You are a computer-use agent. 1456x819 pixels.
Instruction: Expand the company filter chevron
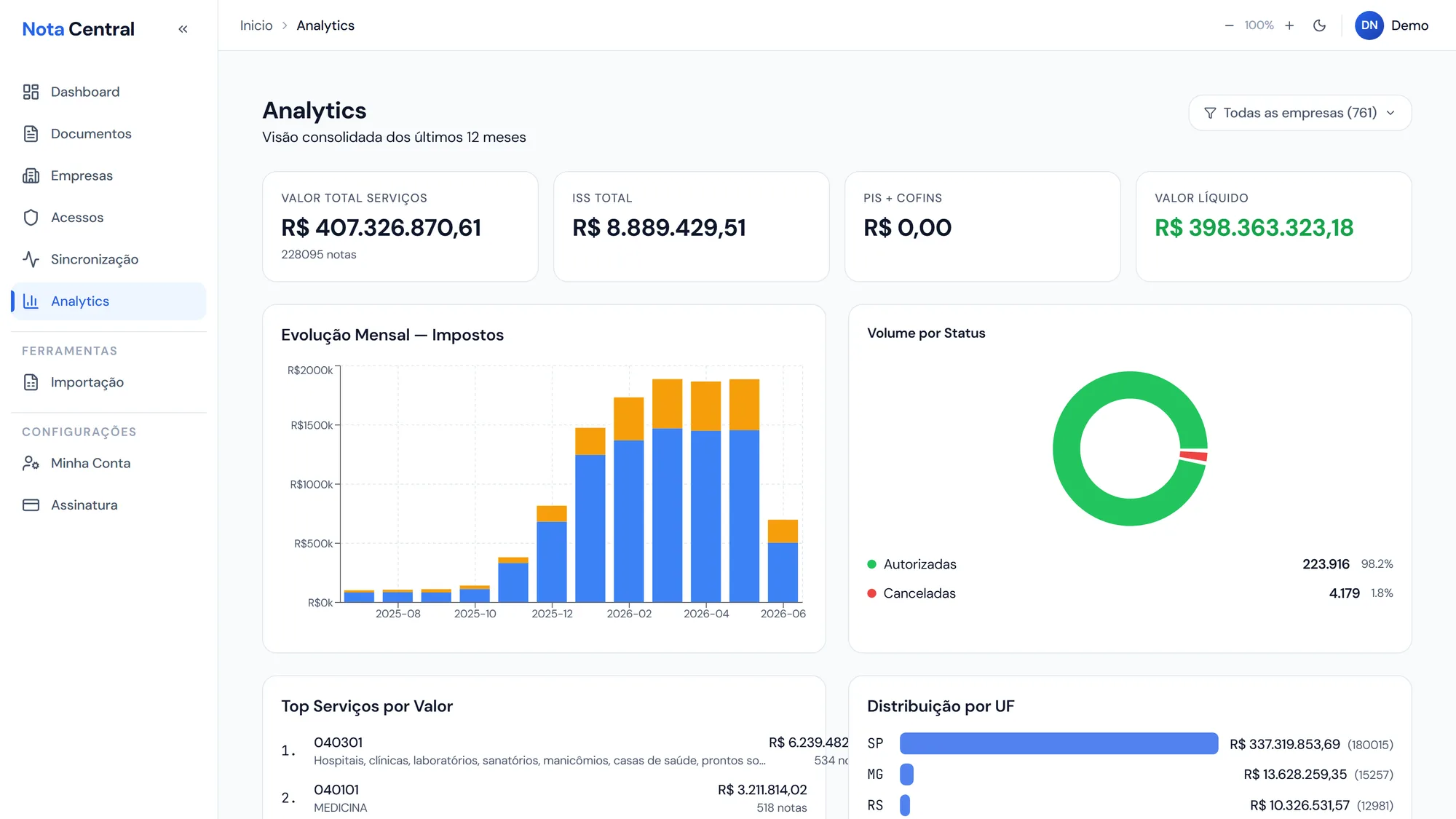click(x=1390, y=113)
